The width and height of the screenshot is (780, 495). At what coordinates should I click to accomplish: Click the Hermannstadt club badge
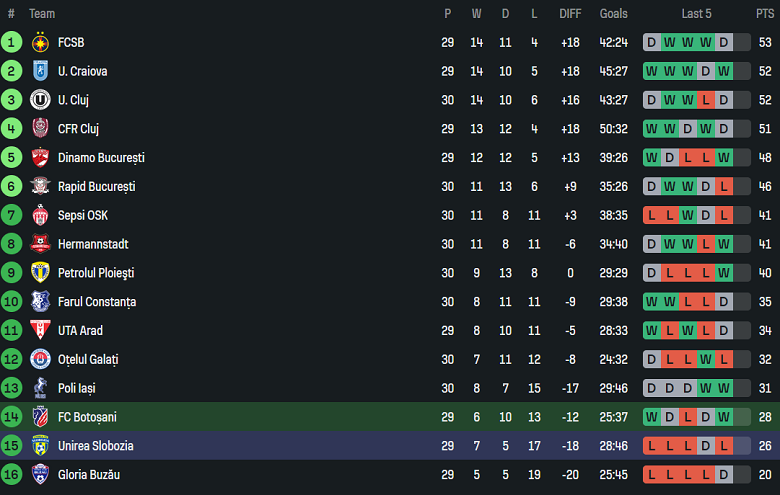click(40, 244)
